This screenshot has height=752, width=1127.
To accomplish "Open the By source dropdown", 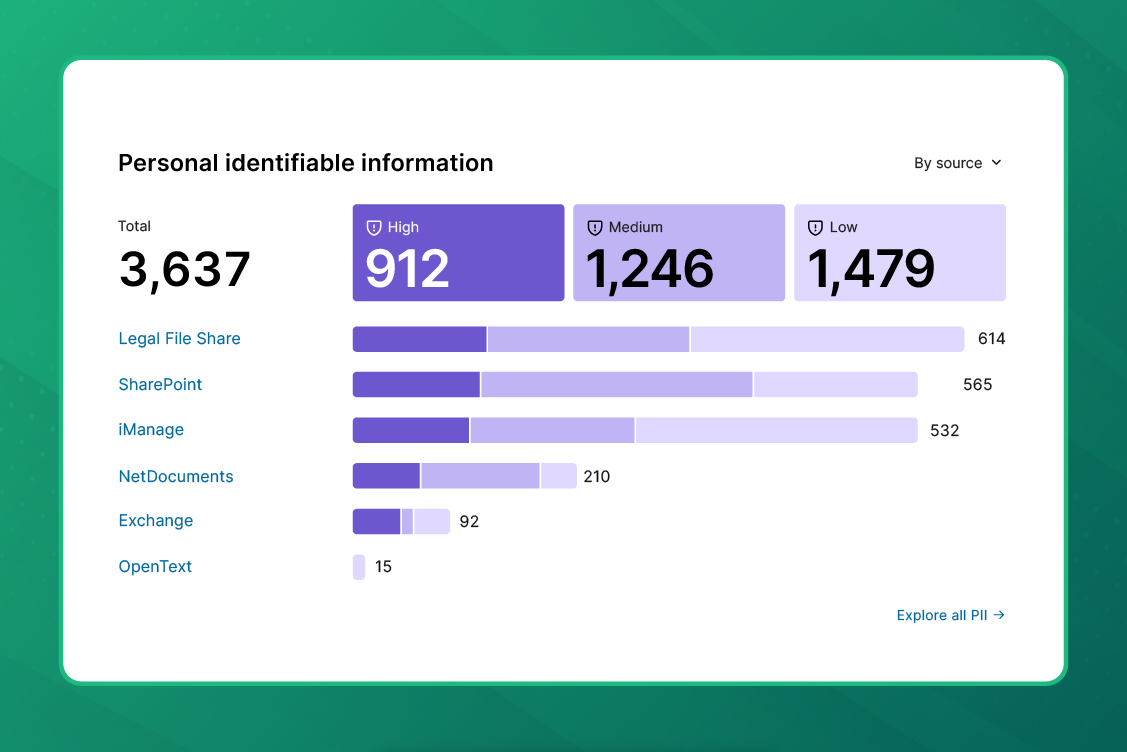I will pyautogui.click(x=957, y=162).
